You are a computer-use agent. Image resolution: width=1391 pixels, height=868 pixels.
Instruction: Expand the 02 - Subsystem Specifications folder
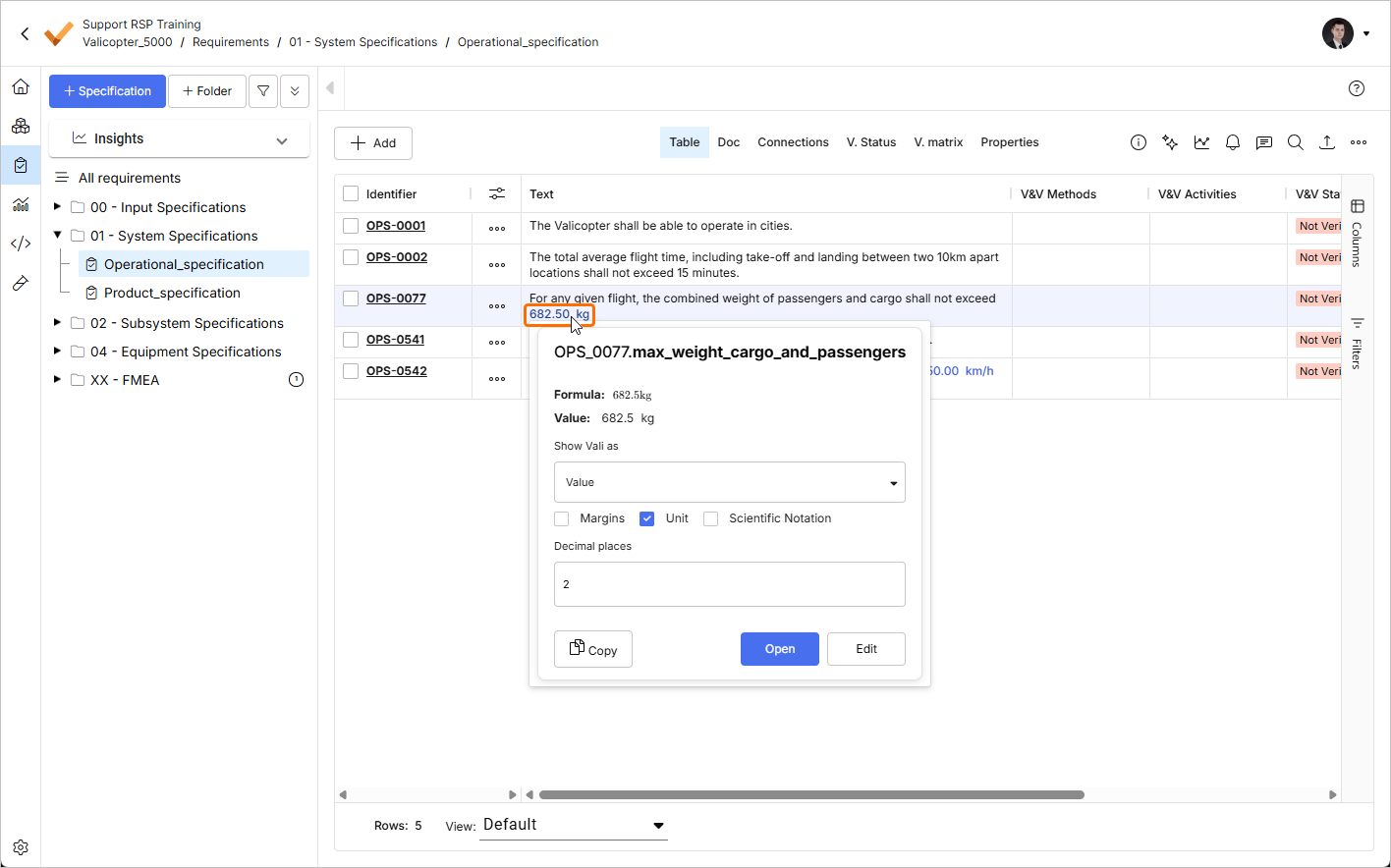point(56,323)
